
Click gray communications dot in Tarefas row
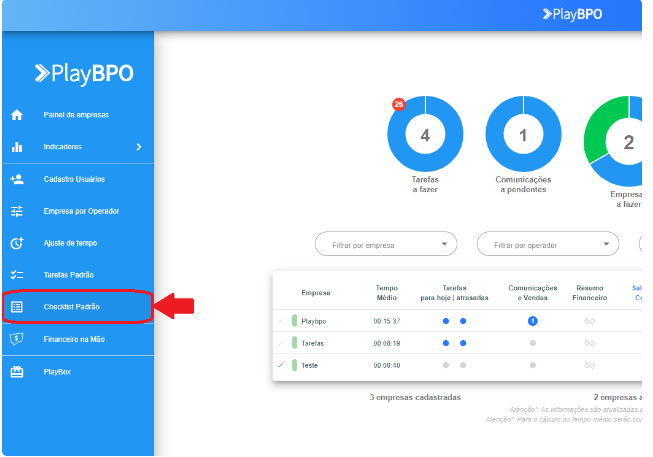point(533,343)
